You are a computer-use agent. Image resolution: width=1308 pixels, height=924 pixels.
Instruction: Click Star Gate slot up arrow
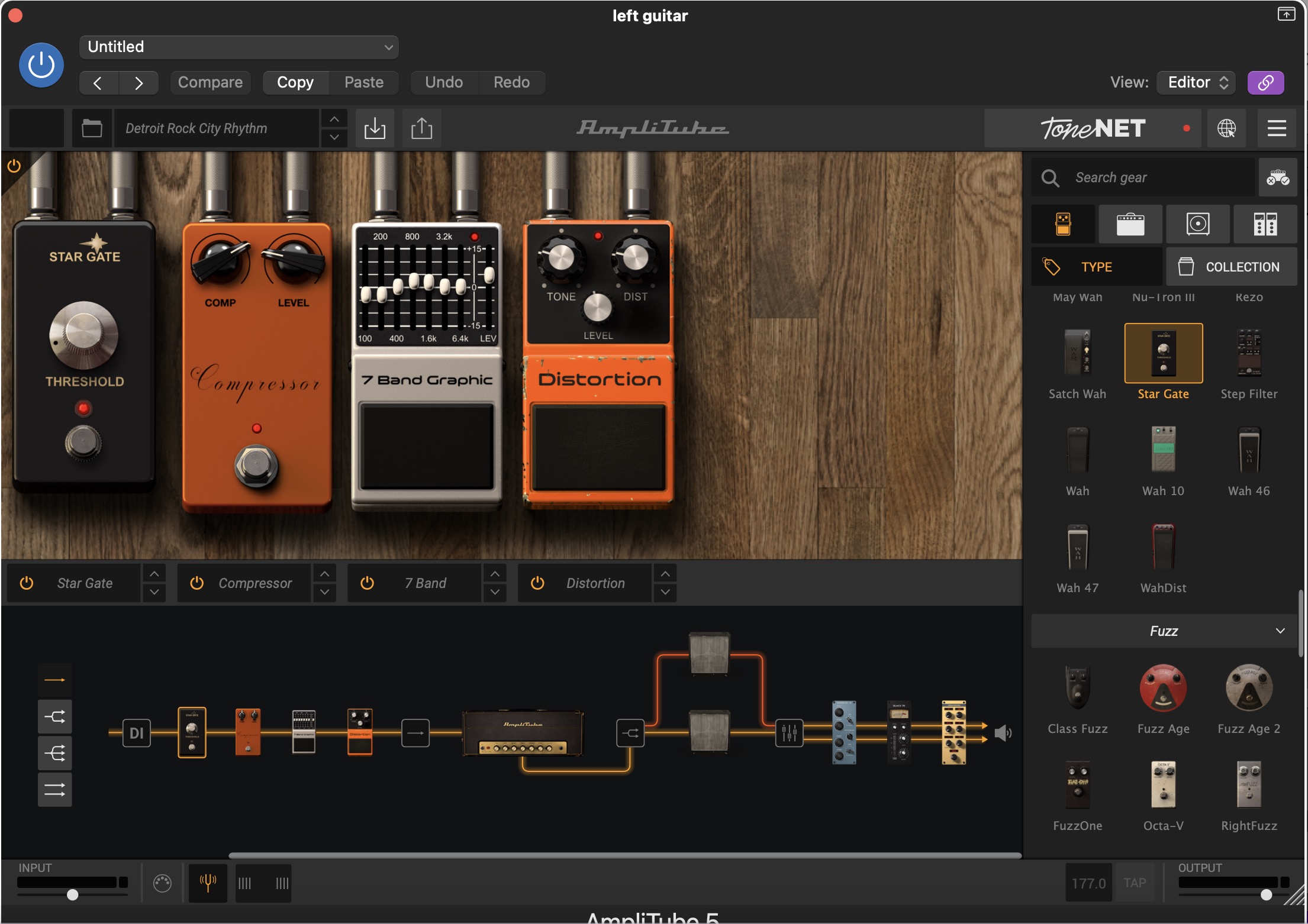pos(154,574)
